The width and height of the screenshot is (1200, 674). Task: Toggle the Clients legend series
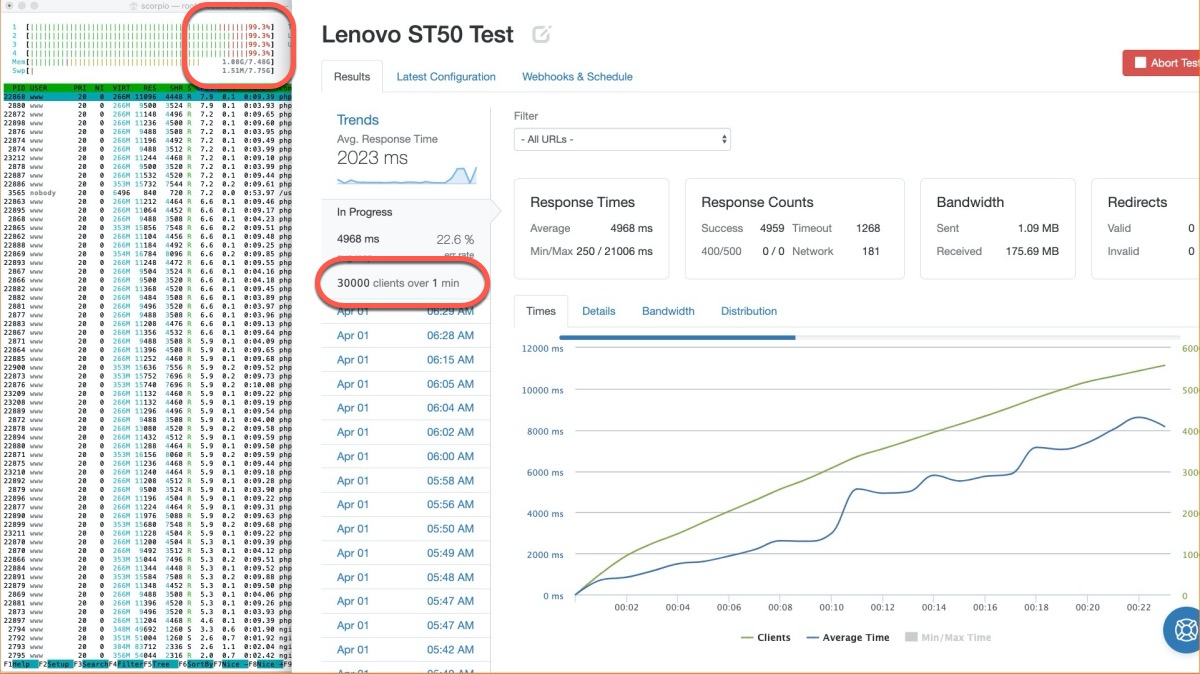click(766, 637)
